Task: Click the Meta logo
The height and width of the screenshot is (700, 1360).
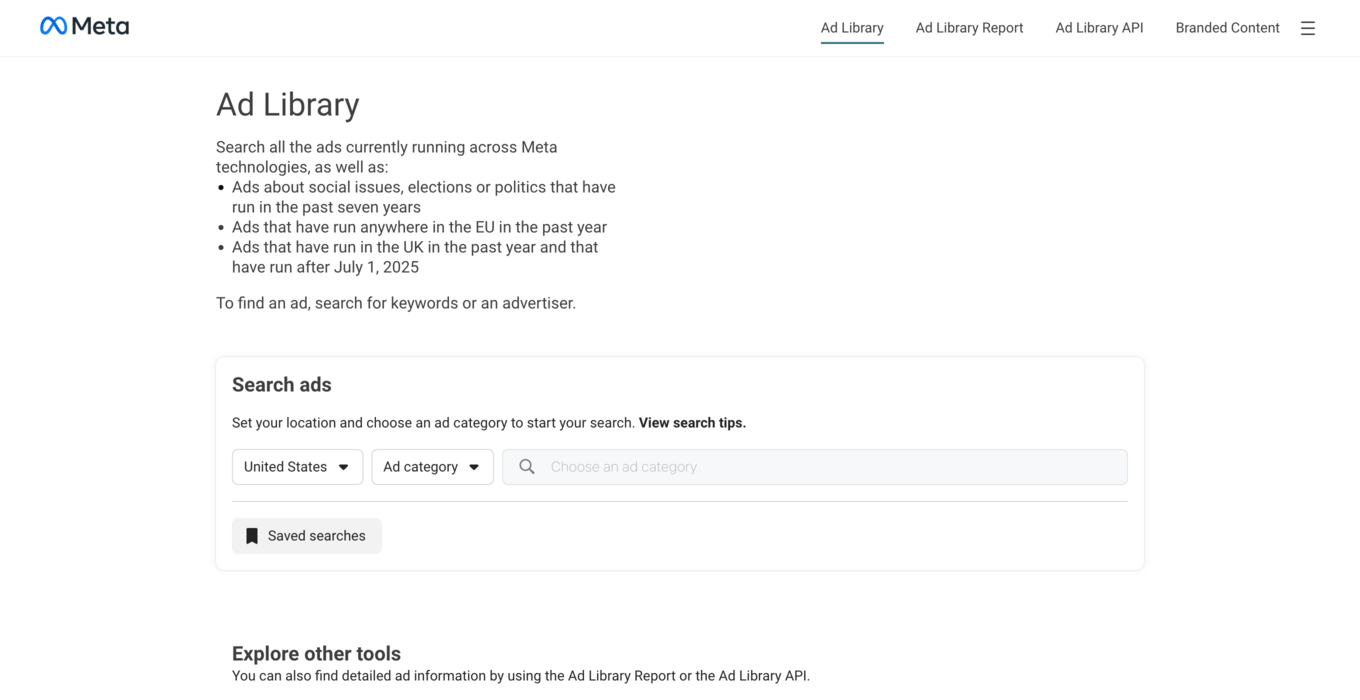Action: [x=84, y=26]
